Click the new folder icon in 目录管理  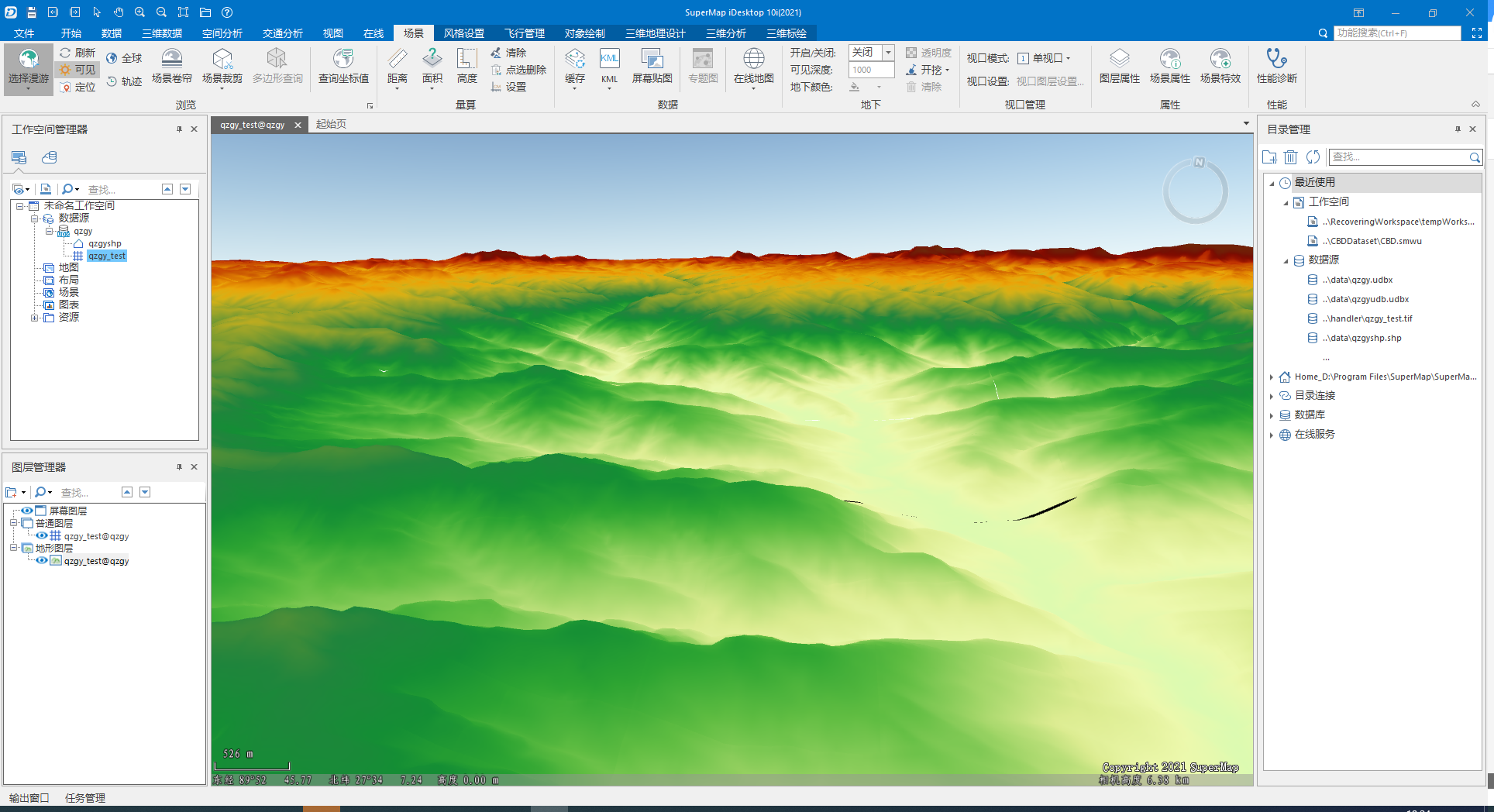click(x=1269, y=157)
